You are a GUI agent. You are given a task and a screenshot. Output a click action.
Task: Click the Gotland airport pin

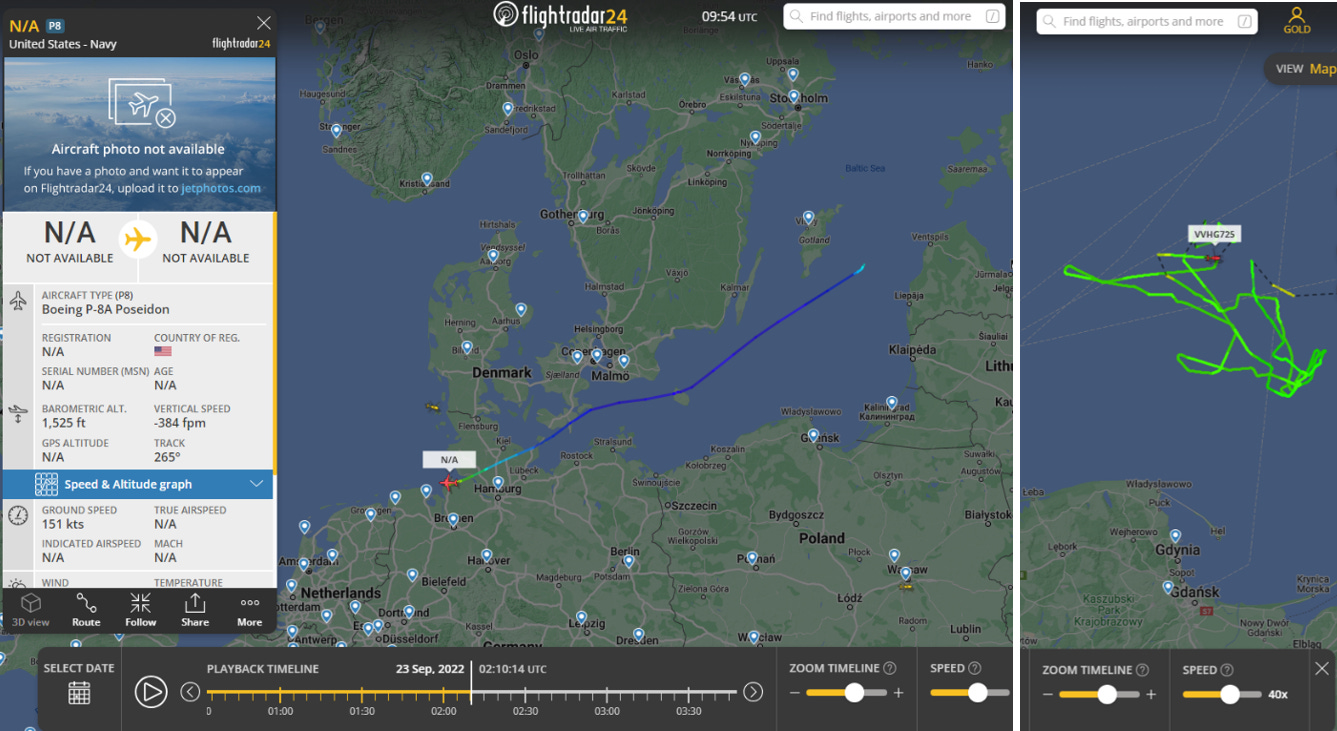coord(809,217)
